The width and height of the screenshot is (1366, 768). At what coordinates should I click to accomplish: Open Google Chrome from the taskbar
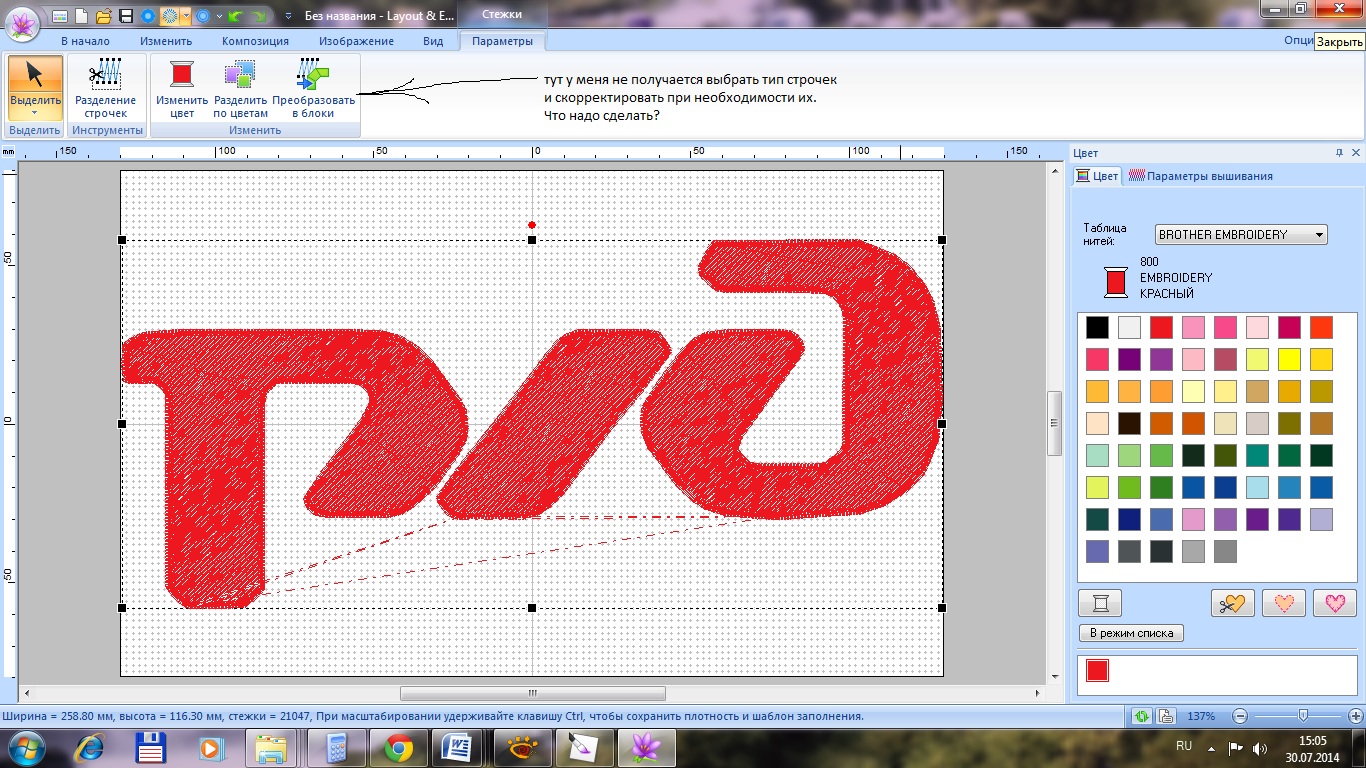click(x=398, y=747)
